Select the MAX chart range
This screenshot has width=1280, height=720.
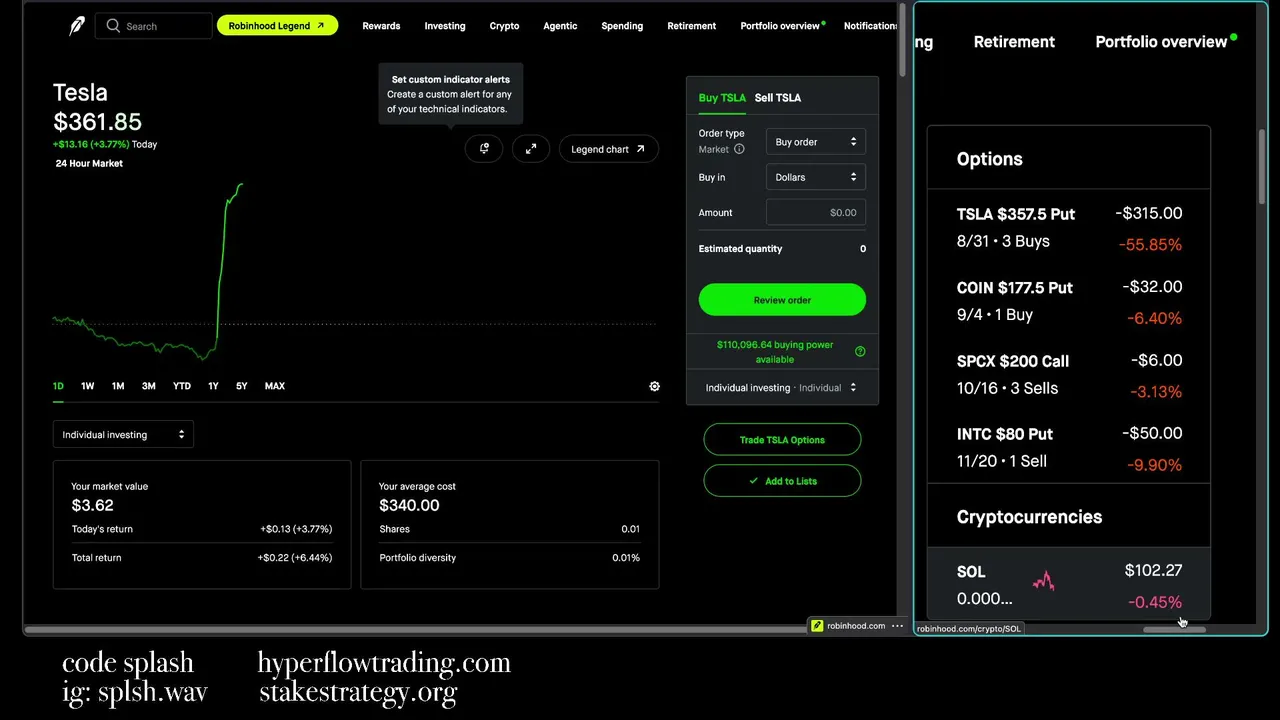coord(275,386)
